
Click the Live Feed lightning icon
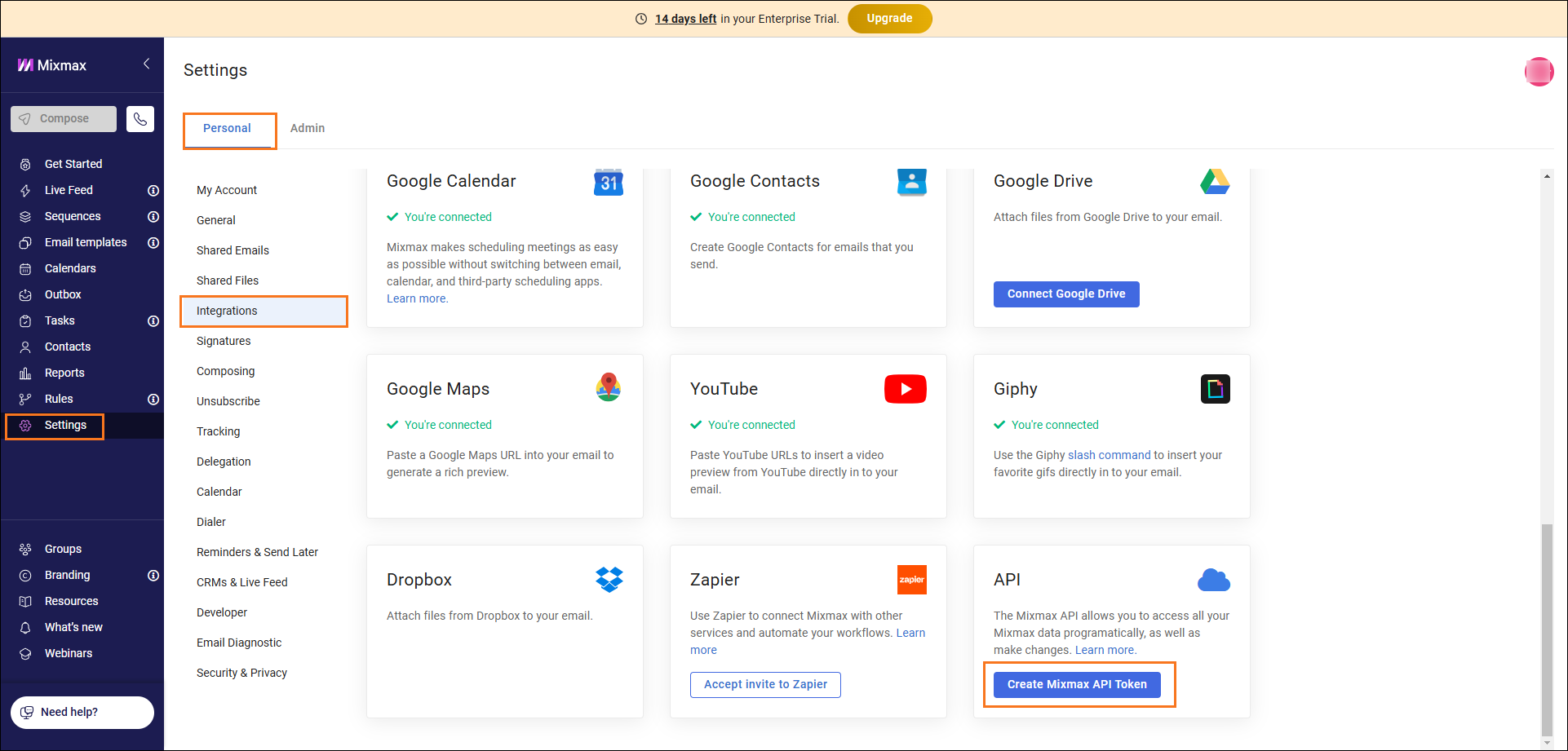pyautogui.click(x=25, y=191)
